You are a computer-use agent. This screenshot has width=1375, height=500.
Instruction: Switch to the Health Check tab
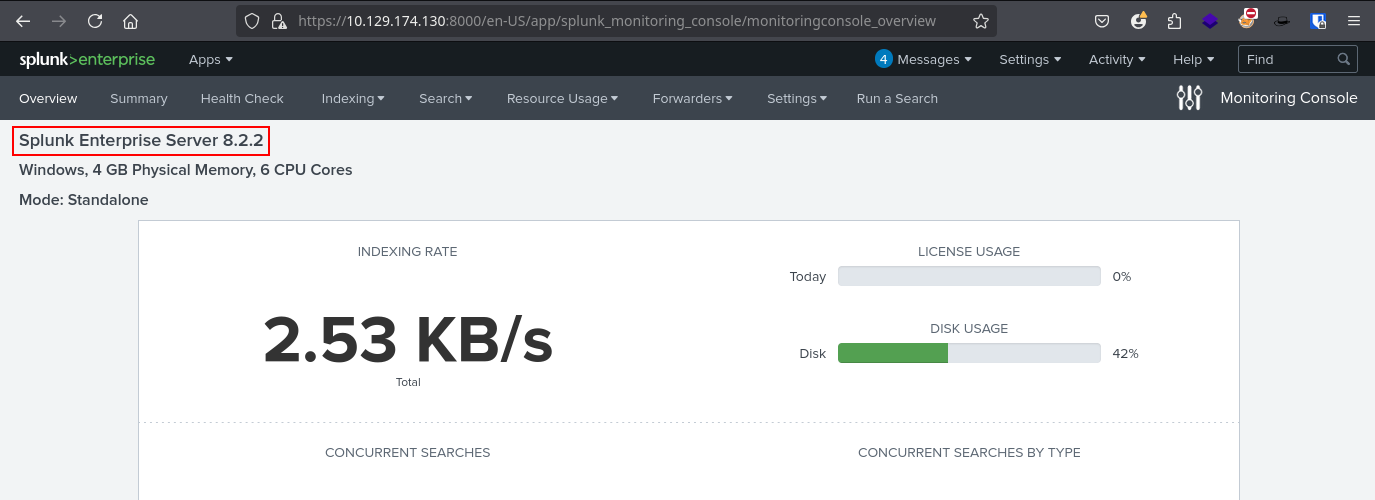[x=242, y=99]
